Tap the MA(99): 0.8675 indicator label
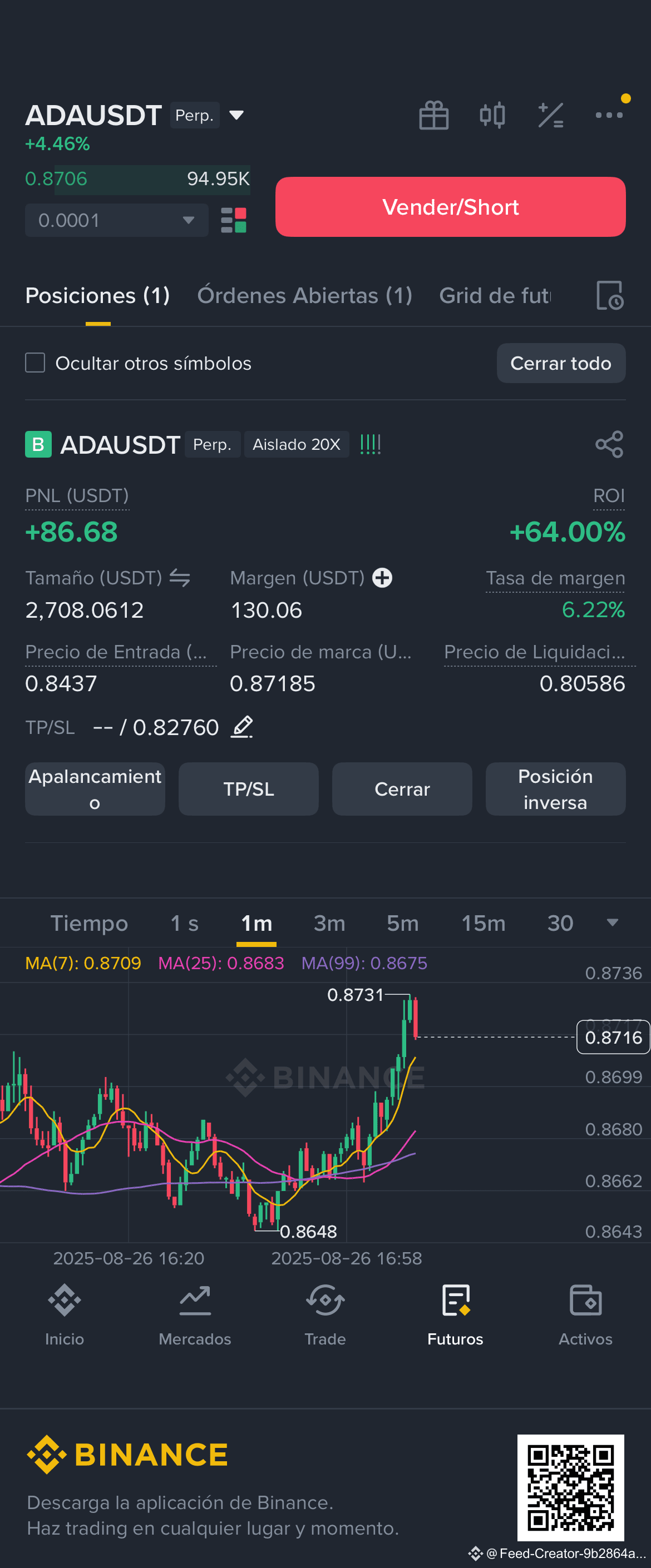The width and height of the screenshot is (651, 1568). pyautogui.click(x=364, y=963)
